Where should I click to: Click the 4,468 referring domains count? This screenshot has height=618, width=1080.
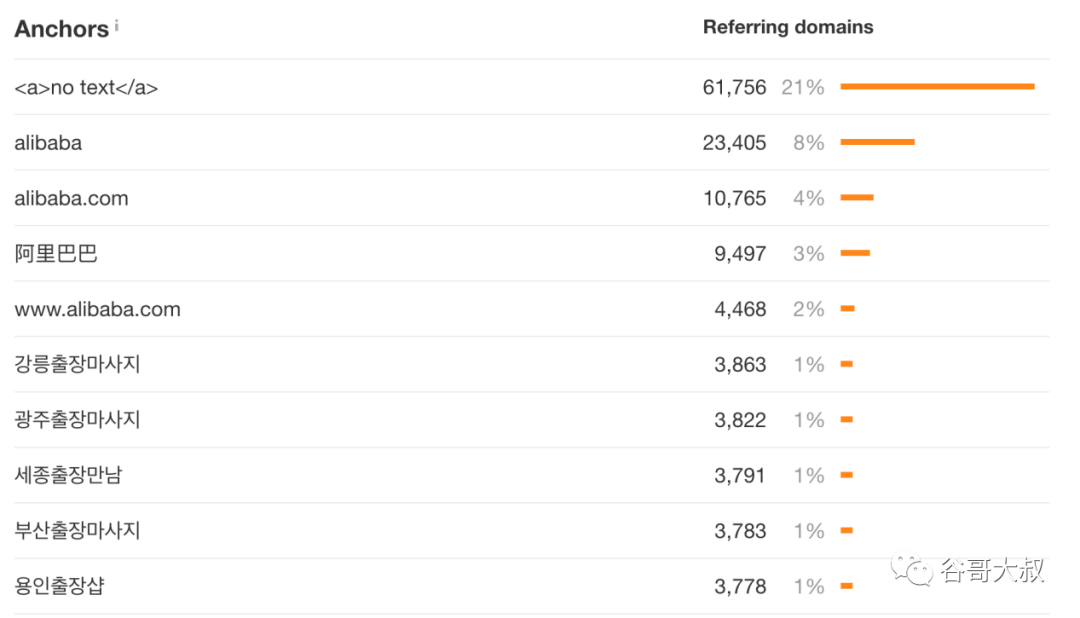coord(740,309)
